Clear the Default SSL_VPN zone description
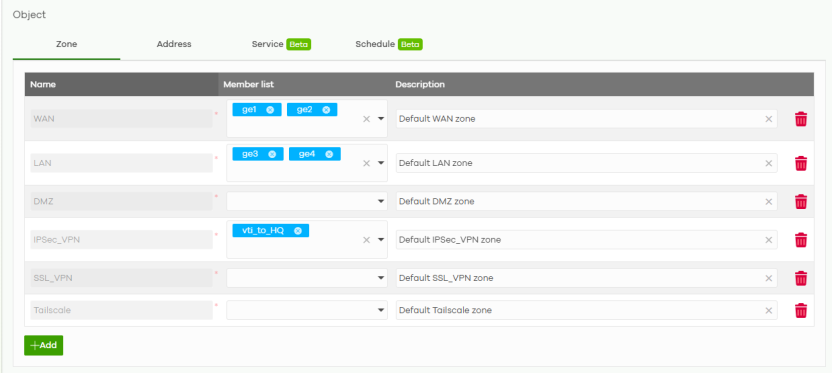The height and width of the screenshot is (373, 832). pyautogui.click(x=768, y=278)
